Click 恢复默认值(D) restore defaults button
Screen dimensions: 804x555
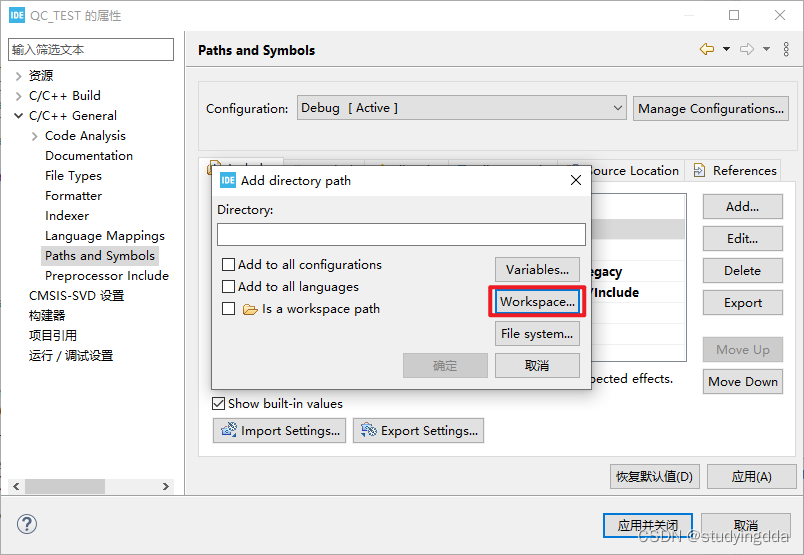point(654,477)
